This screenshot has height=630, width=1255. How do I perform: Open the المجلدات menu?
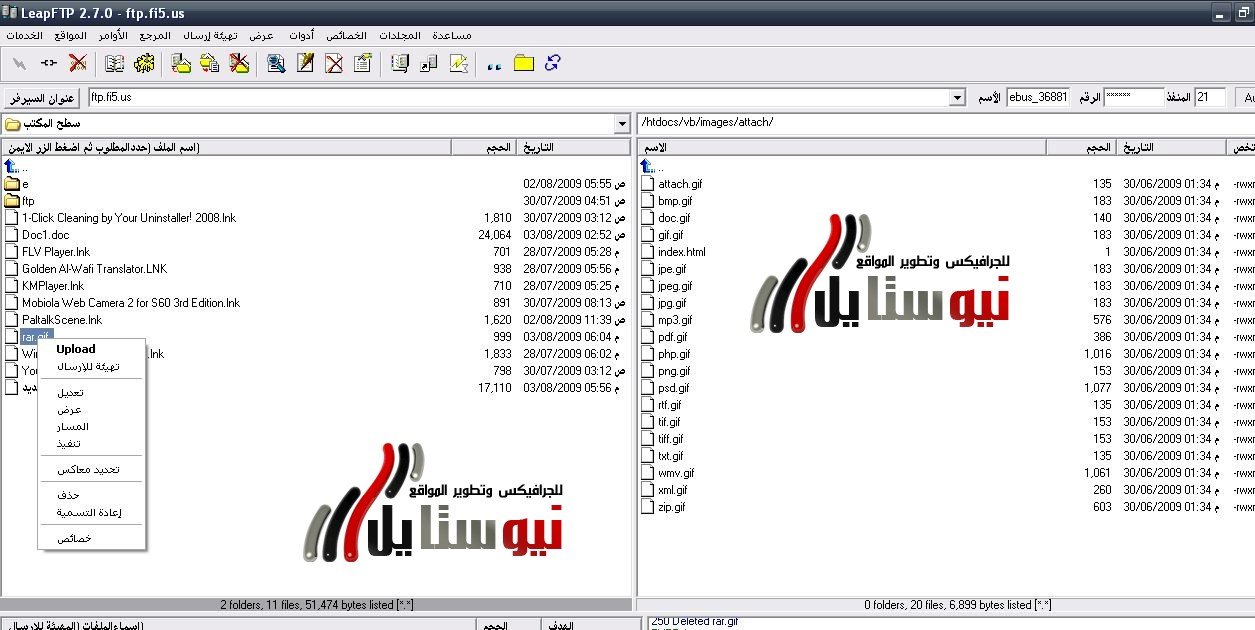tap(401, 35)
